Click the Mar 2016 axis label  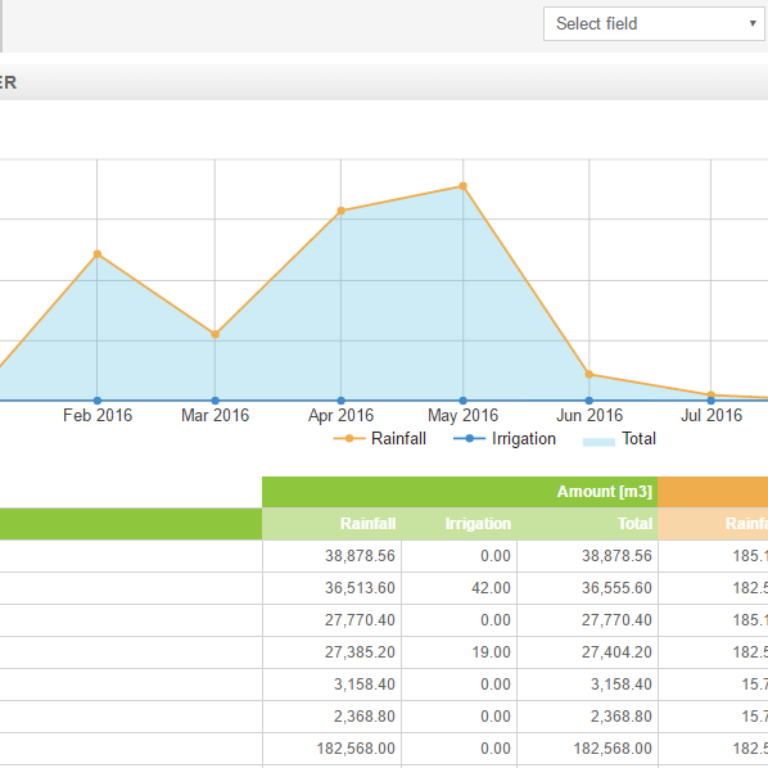coord(215,415)
